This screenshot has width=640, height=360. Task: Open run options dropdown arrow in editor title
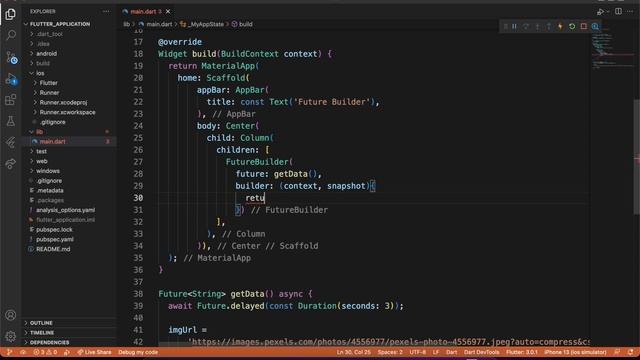[608, 12]
